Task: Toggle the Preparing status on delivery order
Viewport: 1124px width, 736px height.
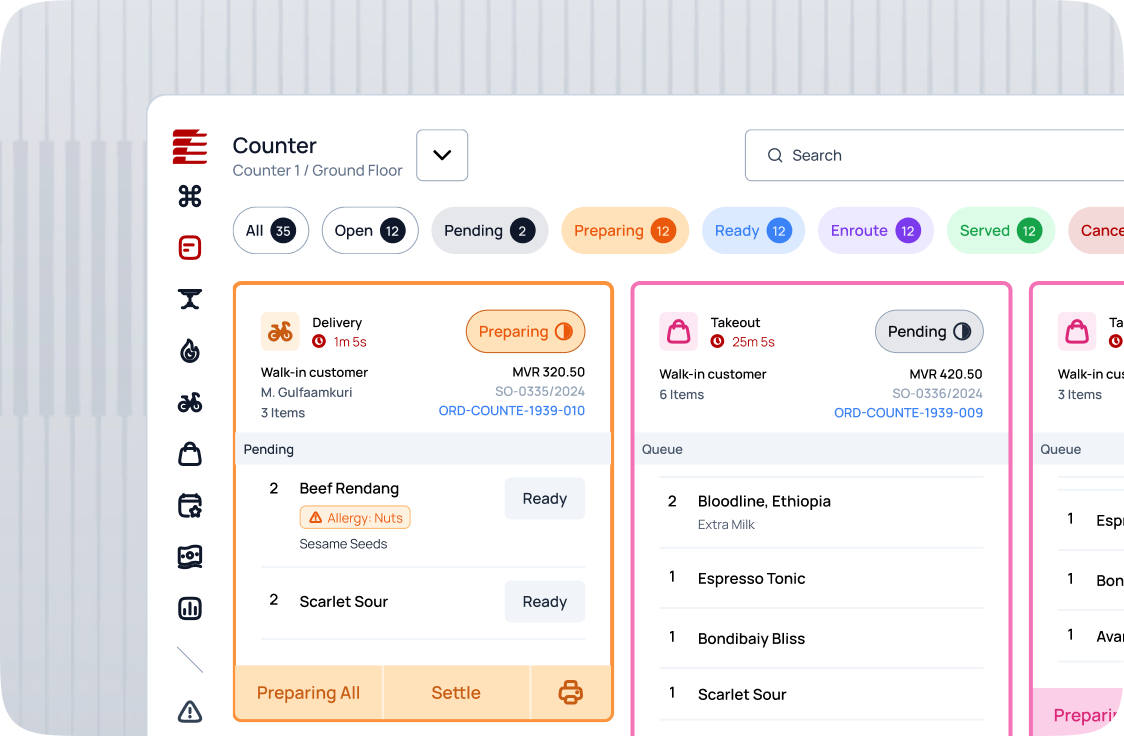Action: click(525, 332)
